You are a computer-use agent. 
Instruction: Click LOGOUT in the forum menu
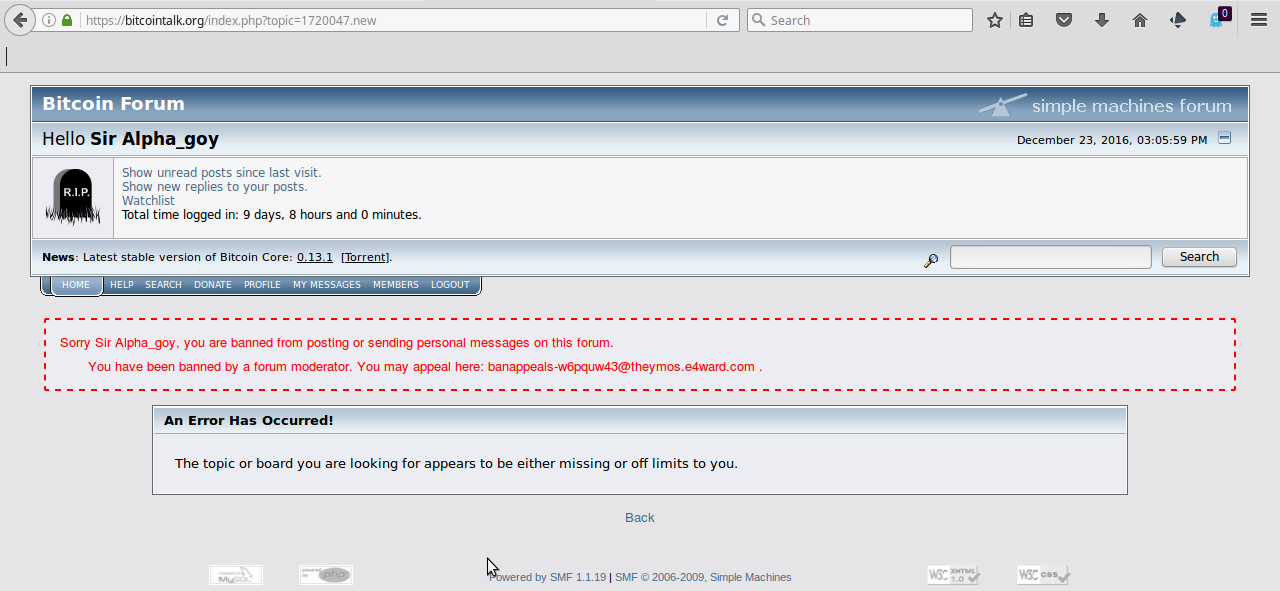coord(450,285)
